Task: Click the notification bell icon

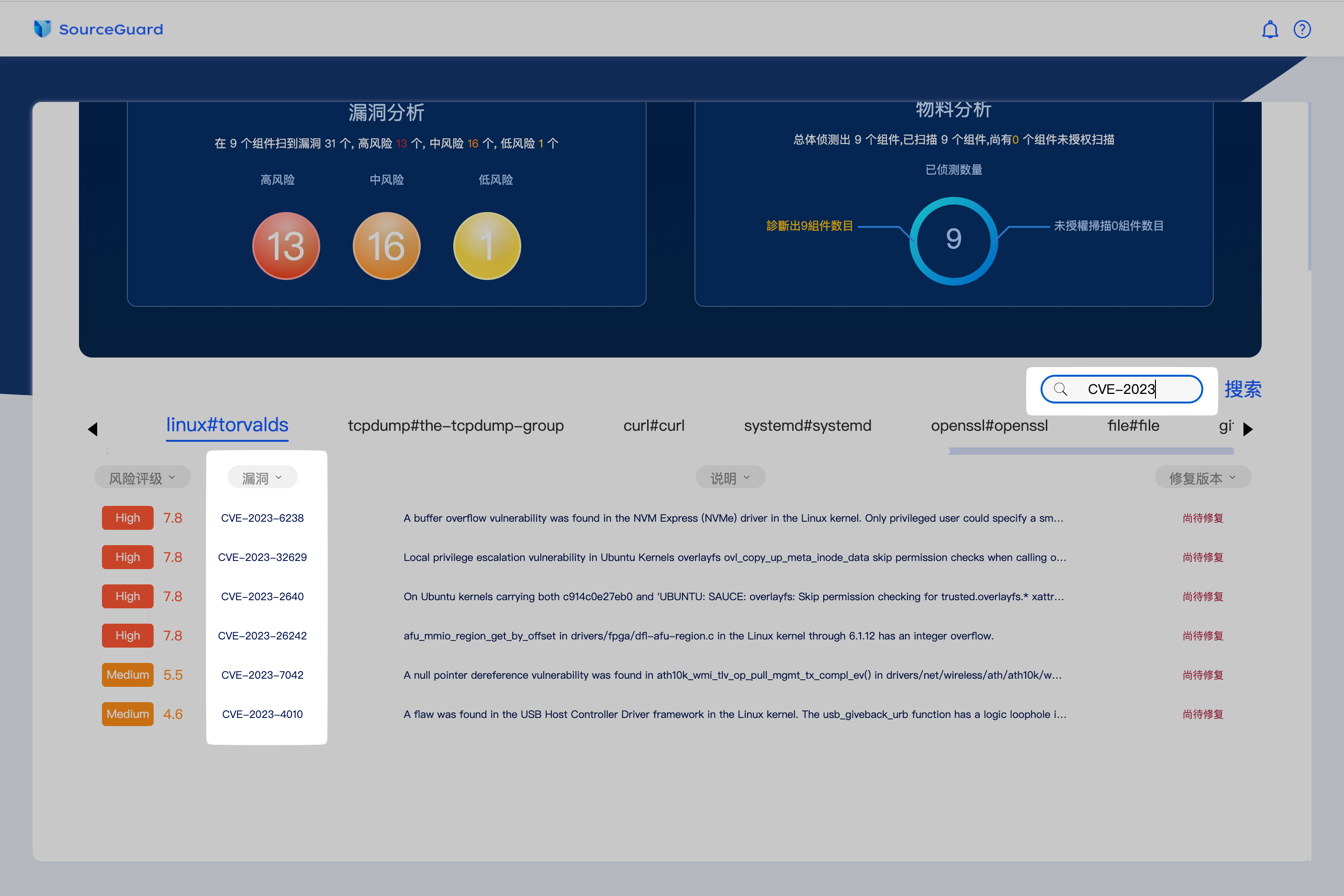Action: tap(1270, 29)
